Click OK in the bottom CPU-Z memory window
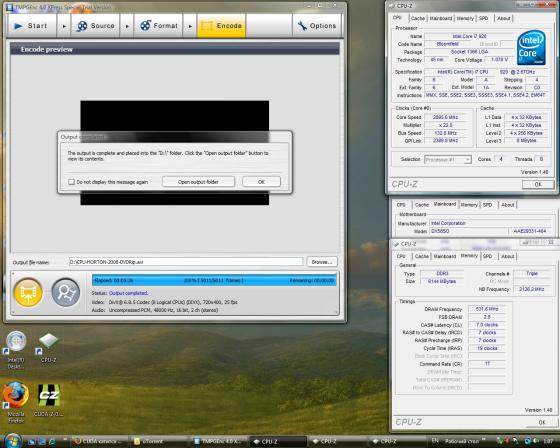Screen dimensions: 560x448 [541, 422]
